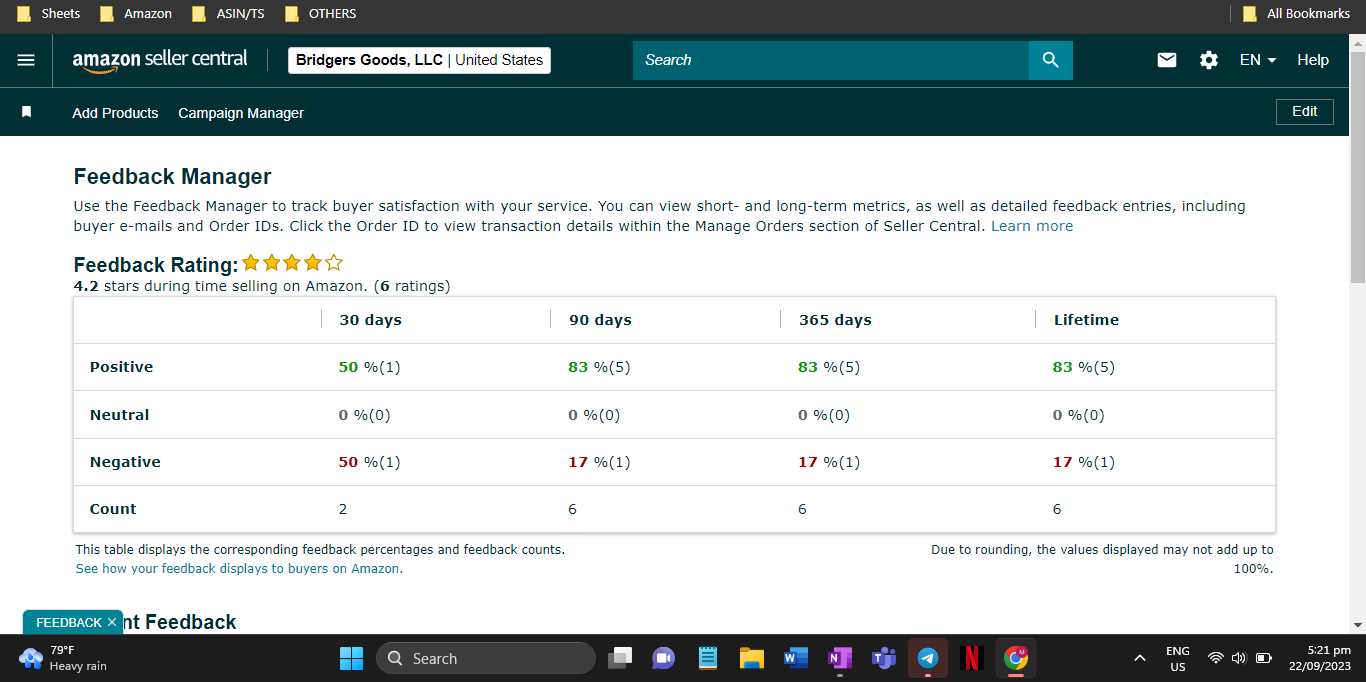Open the ASIN/TS bookmark folder
Viewport: 1366px width, 682px height.
point(229,14)
